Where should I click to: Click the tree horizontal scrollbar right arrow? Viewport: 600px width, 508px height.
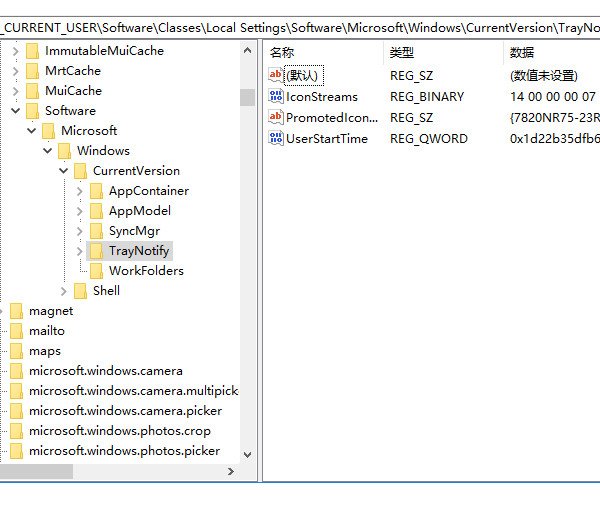point(231,471)
